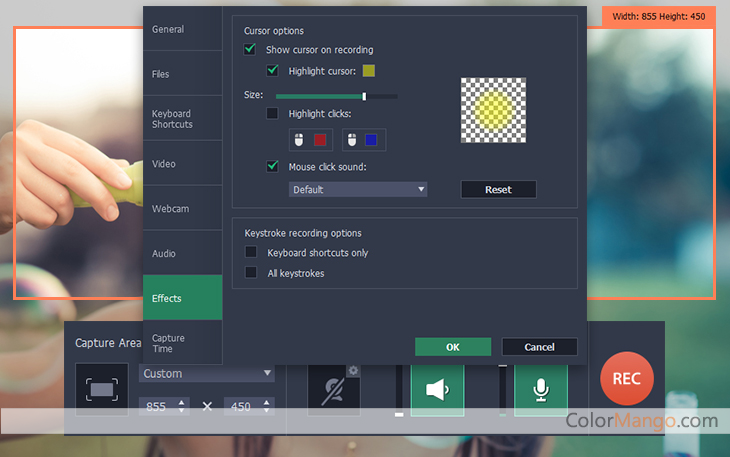The image size is (730, 457).
Task: Toggle the system audio speaker icon
Action: click(437, 389)
